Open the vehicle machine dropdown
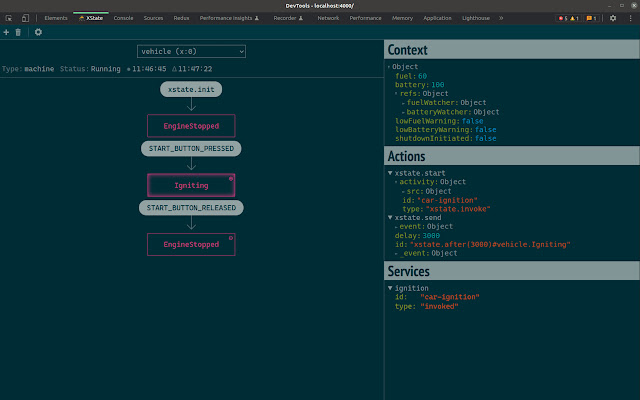Viewport: 640px width, 400px height. (x=191, y=51)
